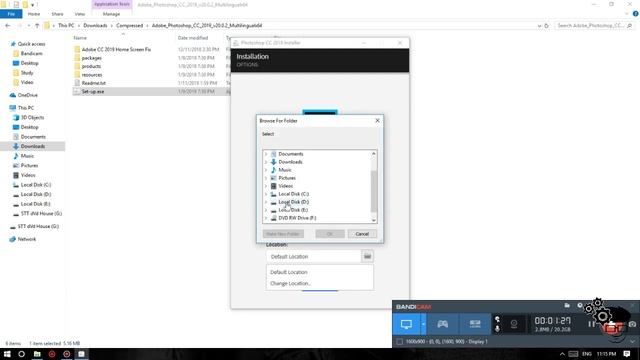Open Bandicam timer clock icon
Screen dimensions: 640x360
(580, 305)
